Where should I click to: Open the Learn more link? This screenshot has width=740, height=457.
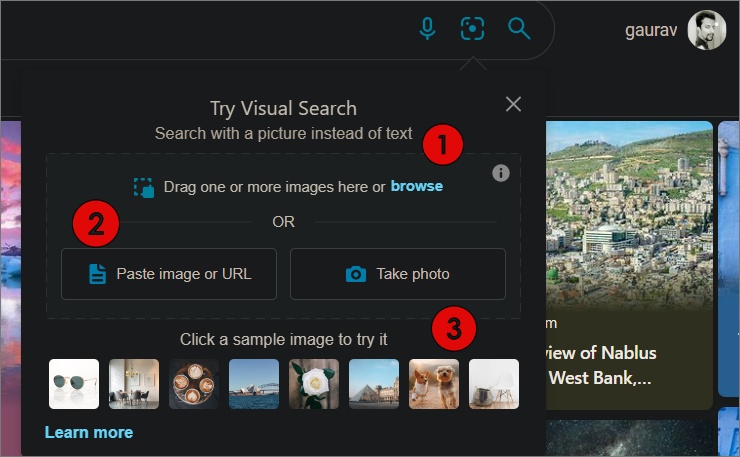[x=88, y=432]
